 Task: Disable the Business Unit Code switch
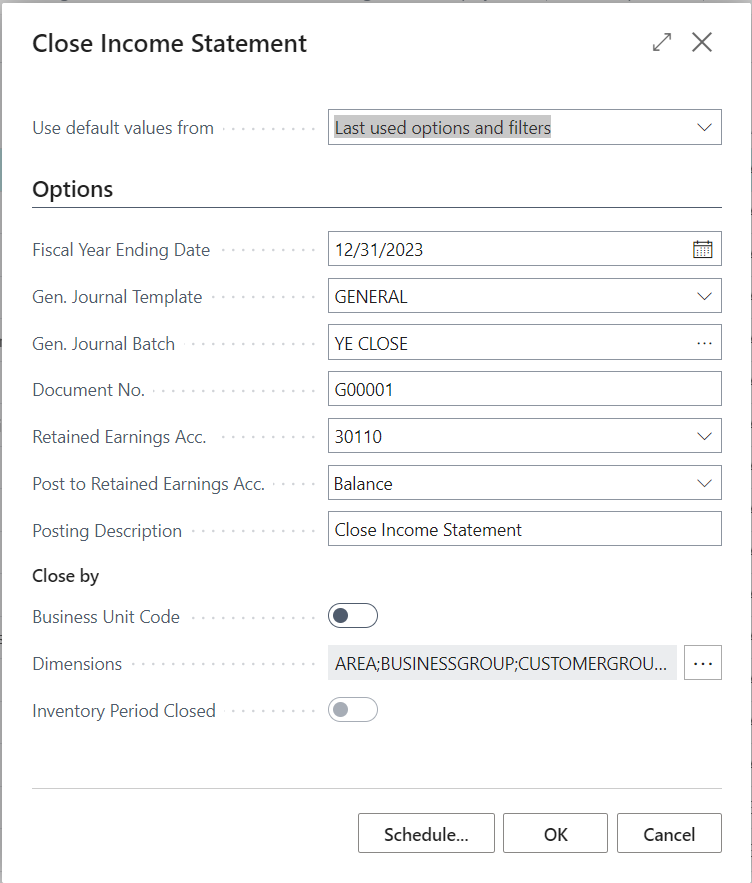pos(352,615)
